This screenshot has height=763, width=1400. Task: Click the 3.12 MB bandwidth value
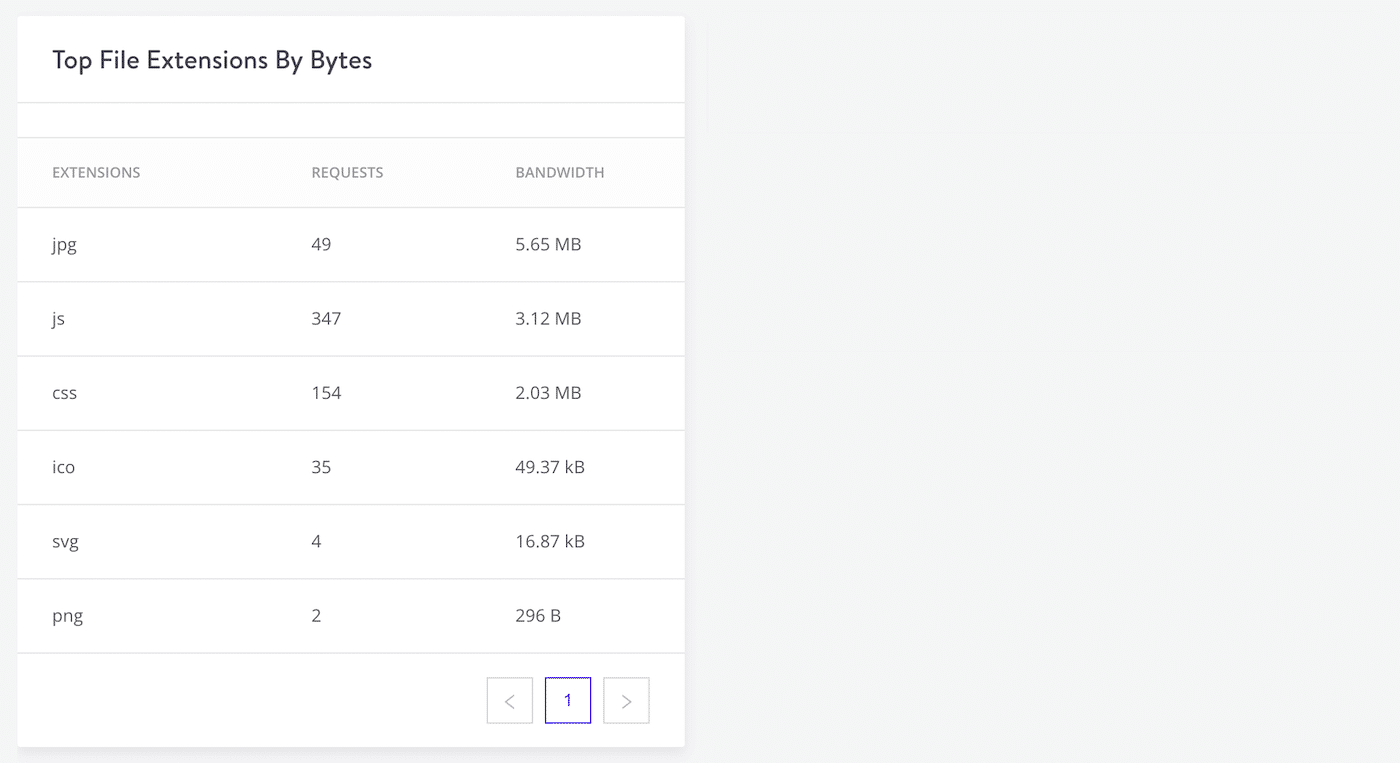[x=548, y=319]
